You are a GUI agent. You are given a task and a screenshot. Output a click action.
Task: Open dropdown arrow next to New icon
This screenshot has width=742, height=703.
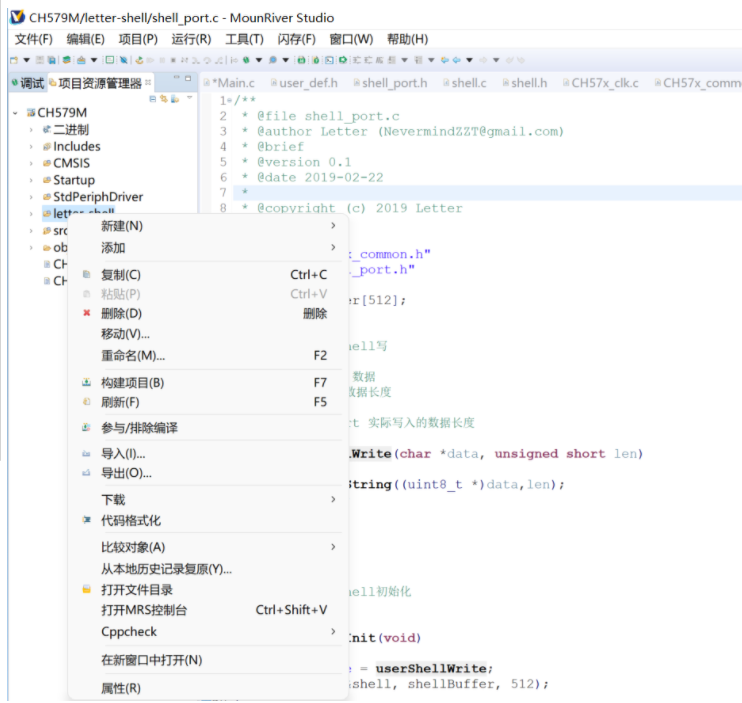pos(26,60)
